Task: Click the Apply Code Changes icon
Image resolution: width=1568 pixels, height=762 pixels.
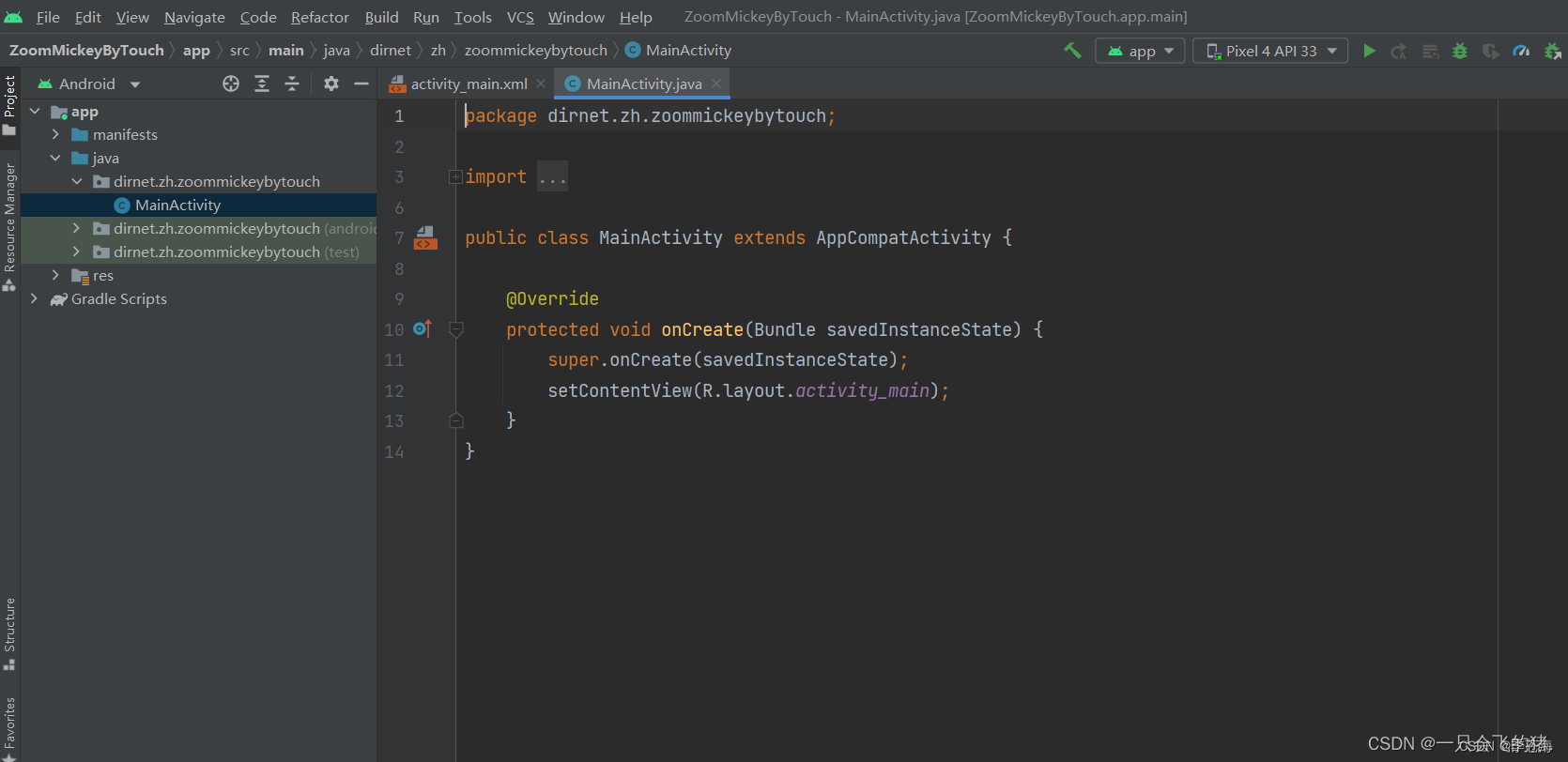Action: click(1430, 51)
